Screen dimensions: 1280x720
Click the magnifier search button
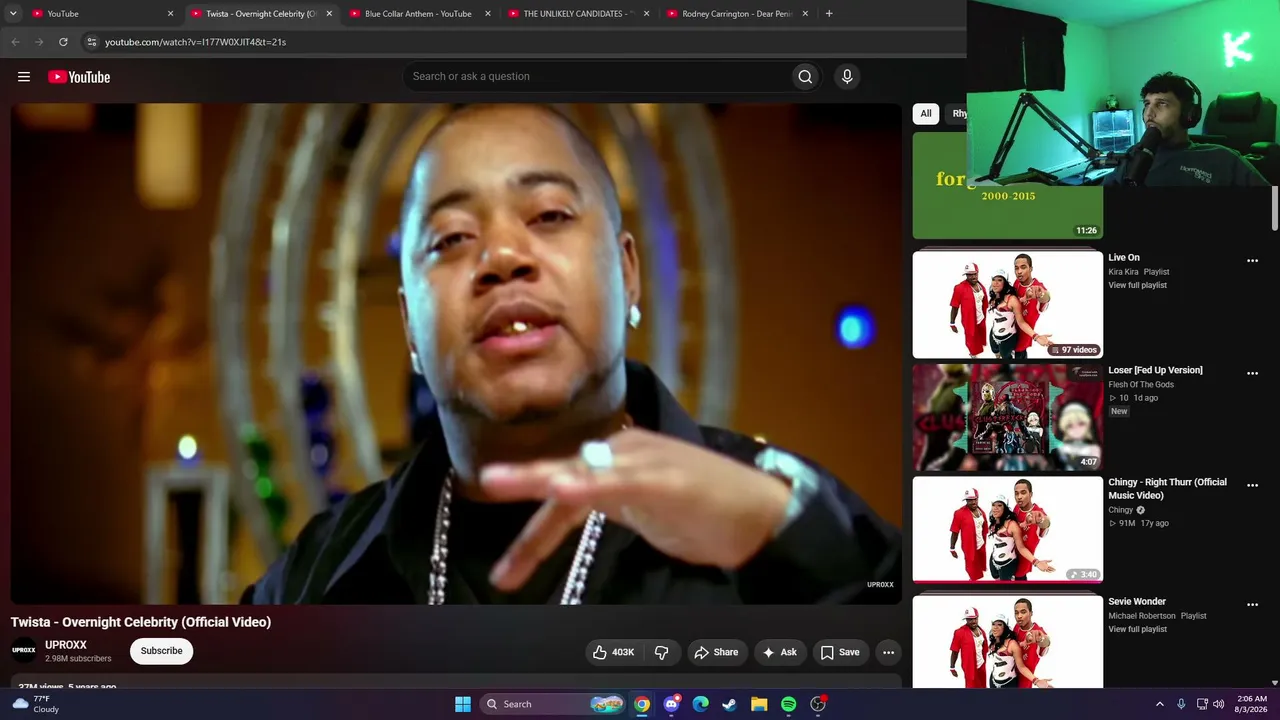click(x=805, y=77)
